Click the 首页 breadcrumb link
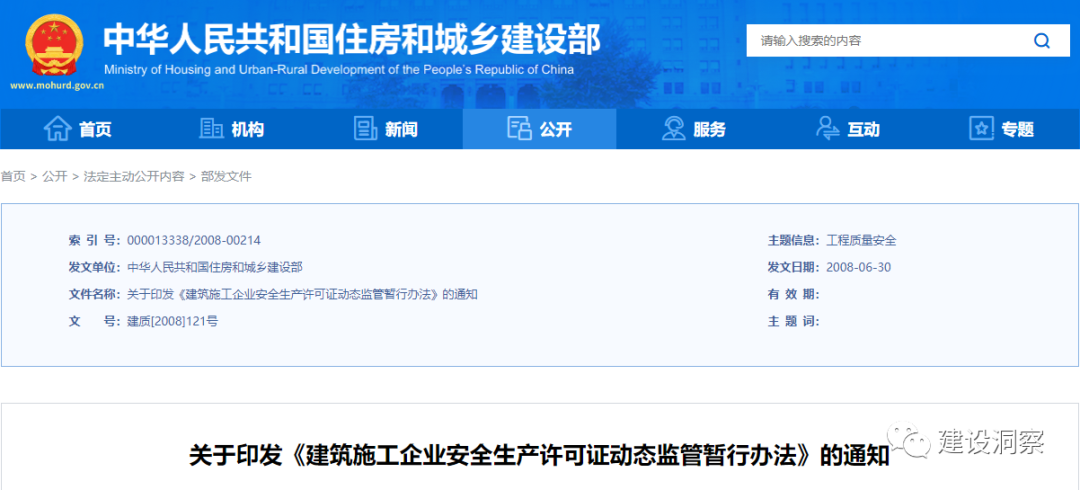This screenshot has height=490, width=1080. [x=13, y=176]
